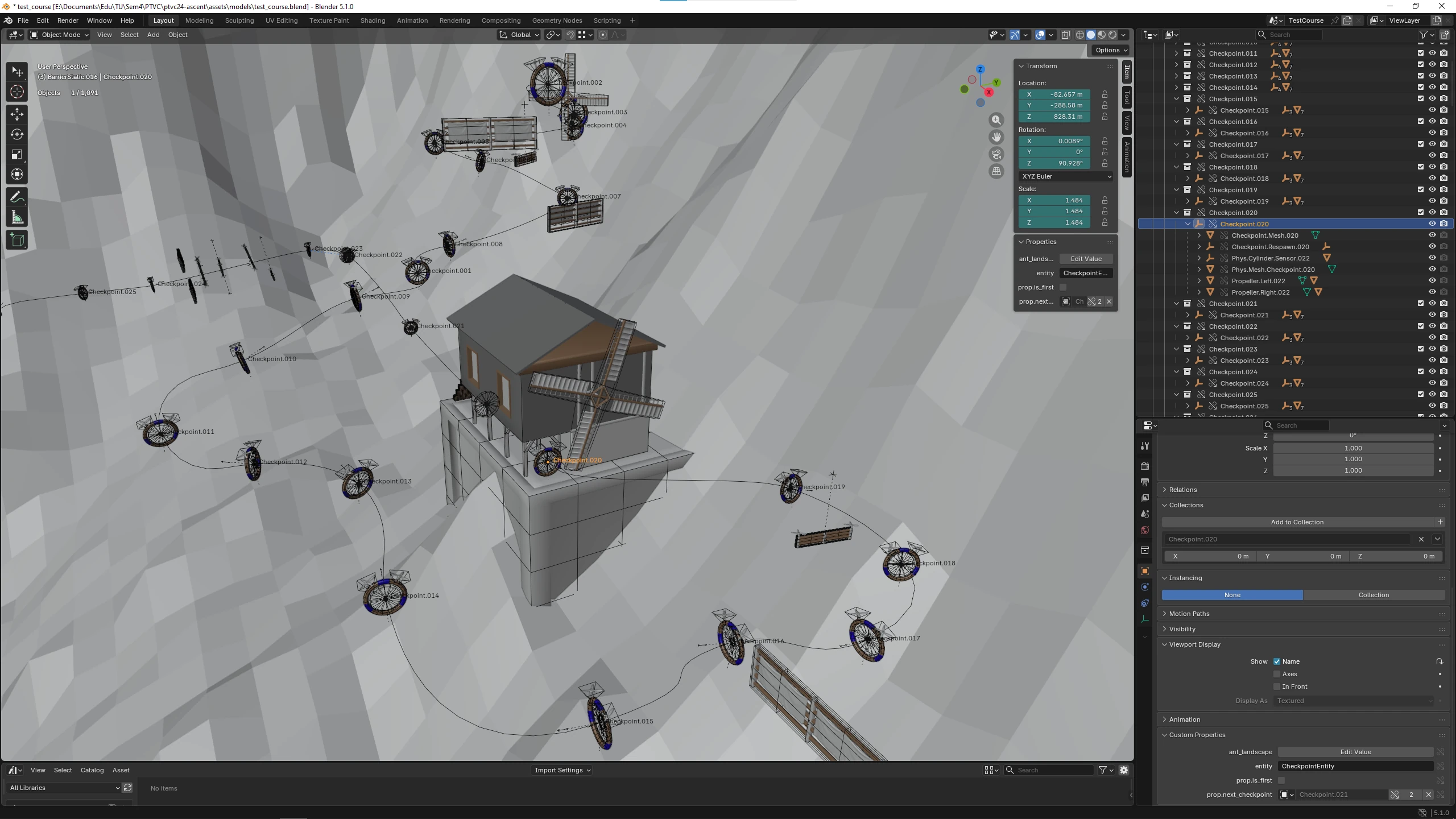Collapse the Checkpoint.020 object tree item
This screenshot has width=1456, height=819.
click(x=1188, y=224)
